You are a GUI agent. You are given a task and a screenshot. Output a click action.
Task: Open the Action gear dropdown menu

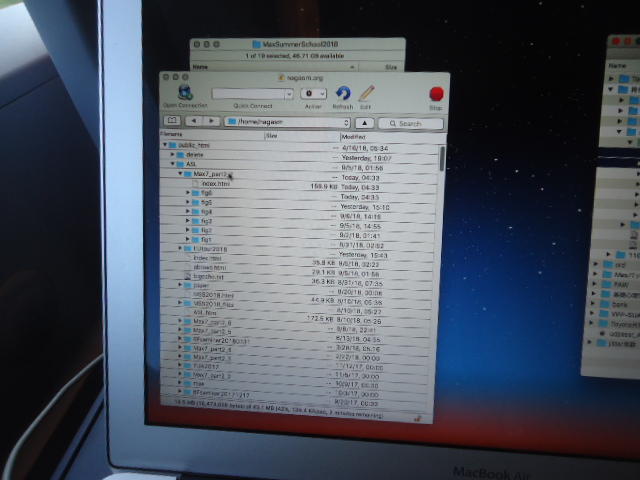(313, 93)
